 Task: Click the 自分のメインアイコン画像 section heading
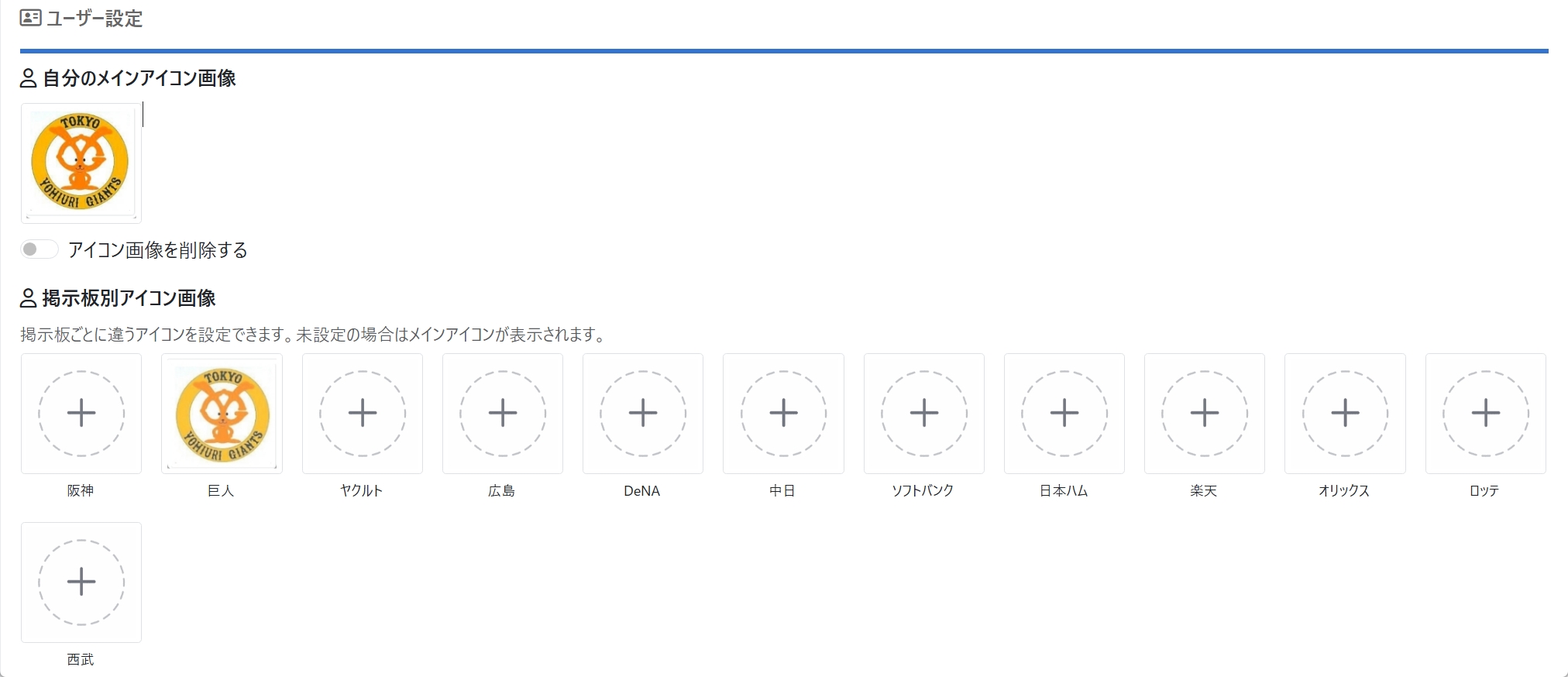pos(139,78)
